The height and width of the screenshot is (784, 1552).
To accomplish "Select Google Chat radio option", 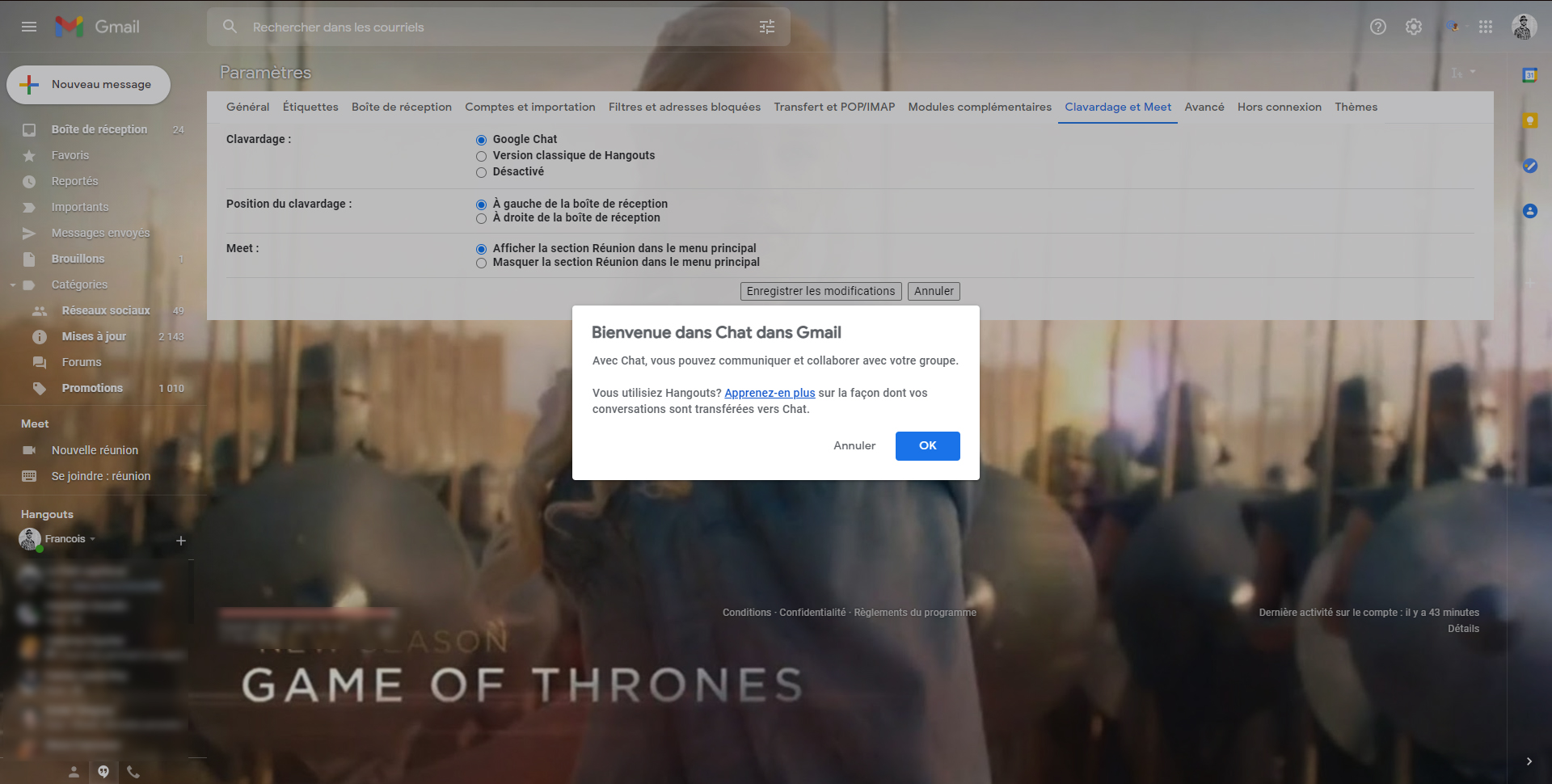I will pyautogui.click(x=481, y=140).
